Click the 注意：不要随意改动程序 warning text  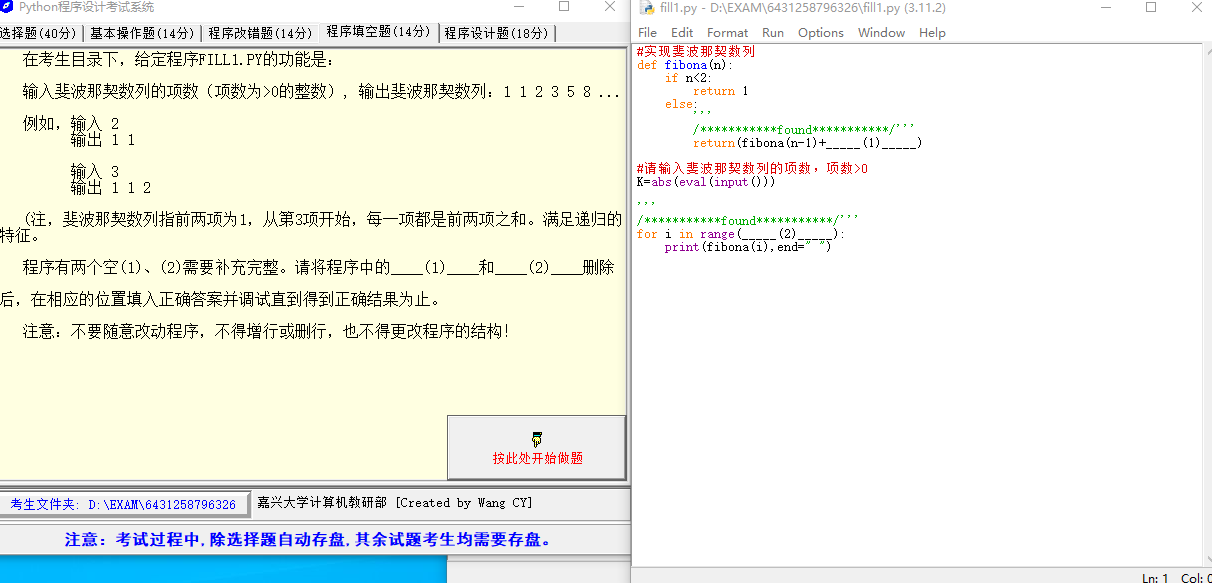(x=266, y=332)
